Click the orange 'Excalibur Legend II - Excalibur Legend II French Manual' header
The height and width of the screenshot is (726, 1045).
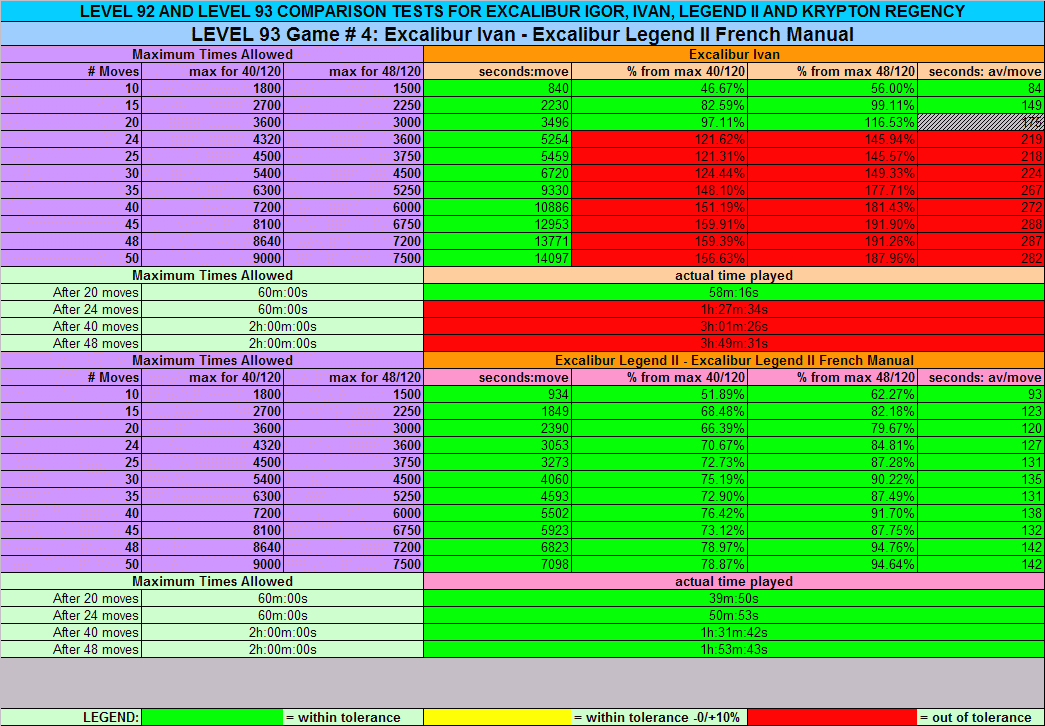[x=734, y=360]
